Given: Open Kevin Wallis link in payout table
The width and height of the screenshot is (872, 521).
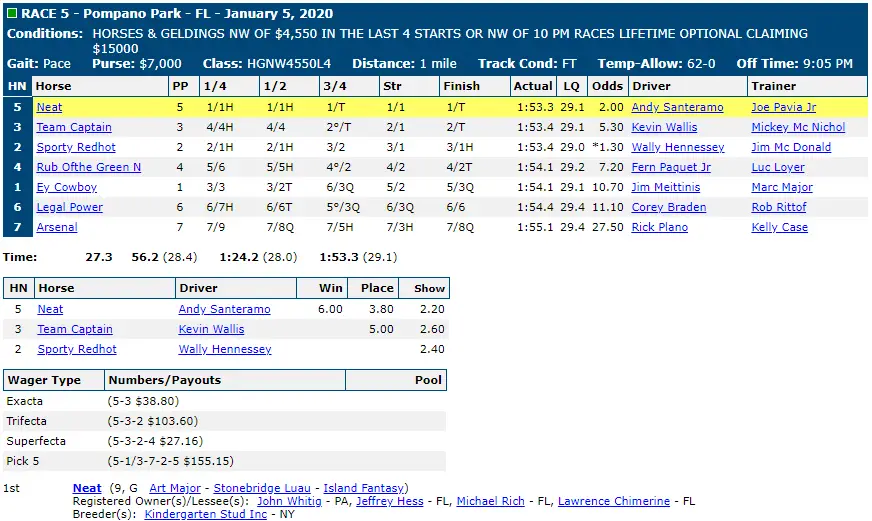Looking at the screenshot, I should 211,329.
